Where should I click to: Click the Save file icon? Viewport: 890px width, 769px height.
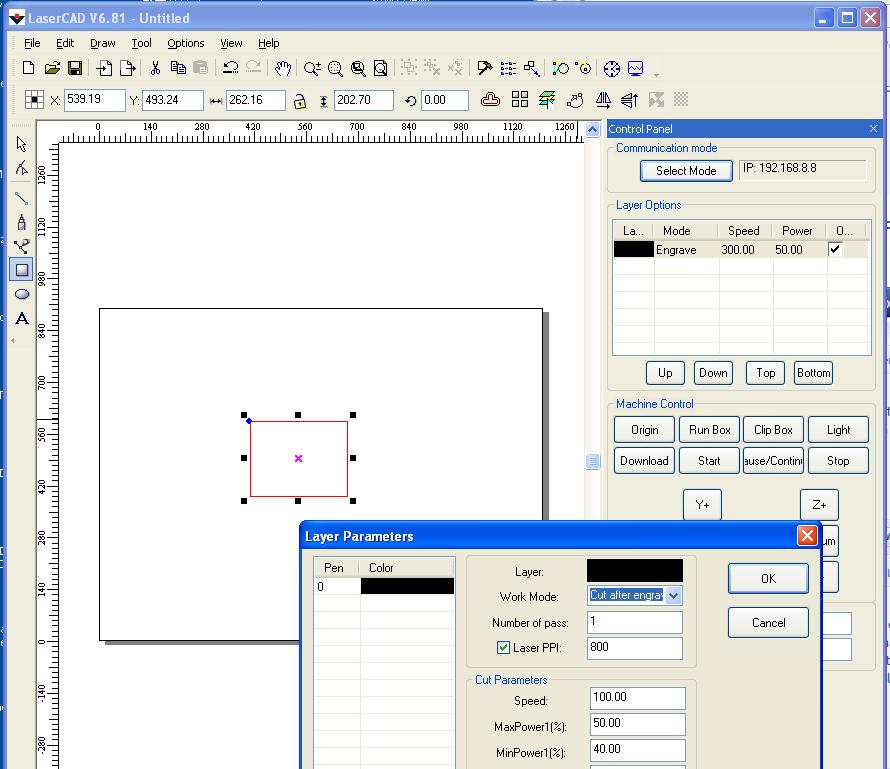click(x=75, y=68)
